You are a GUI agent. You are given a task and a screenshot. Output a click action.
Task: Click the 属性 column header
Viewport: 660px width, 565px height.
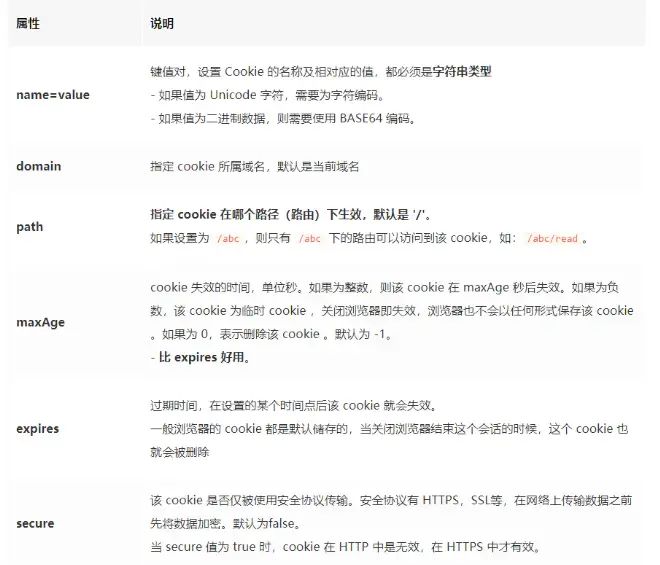point(28,22)
